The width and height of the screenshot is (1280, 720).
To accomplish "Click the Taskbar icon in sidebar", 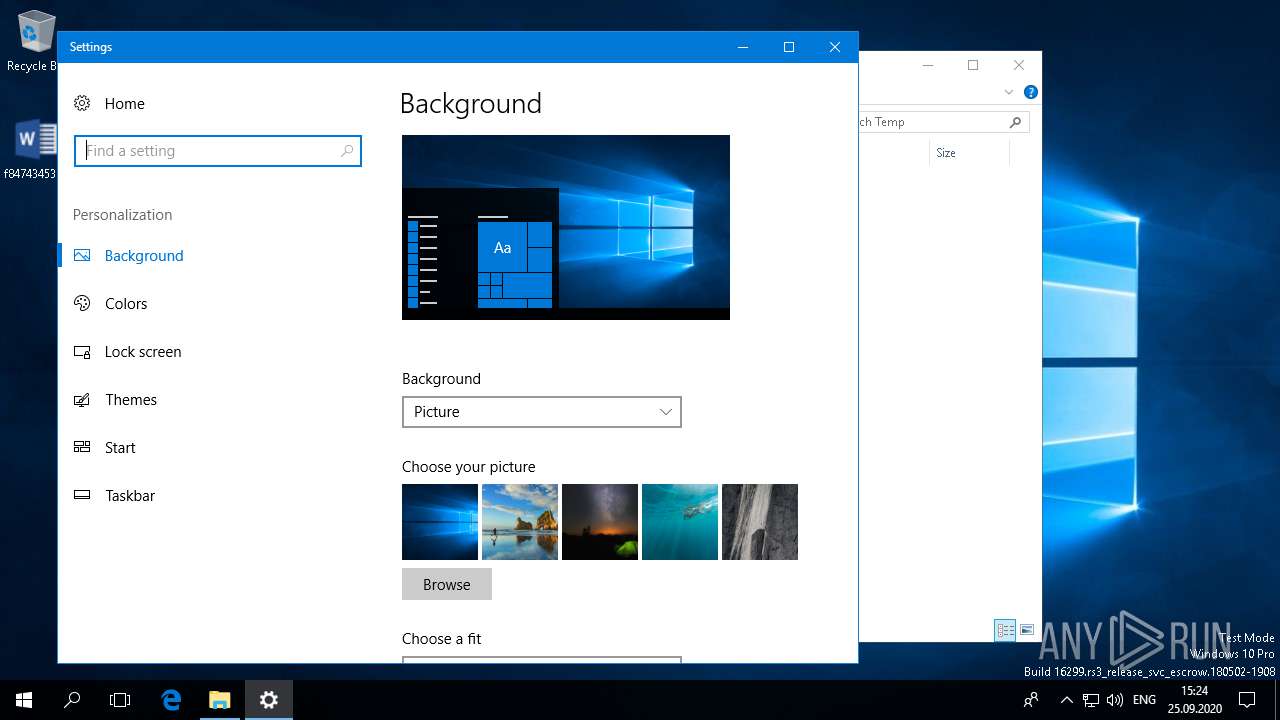I will [82, 495].
